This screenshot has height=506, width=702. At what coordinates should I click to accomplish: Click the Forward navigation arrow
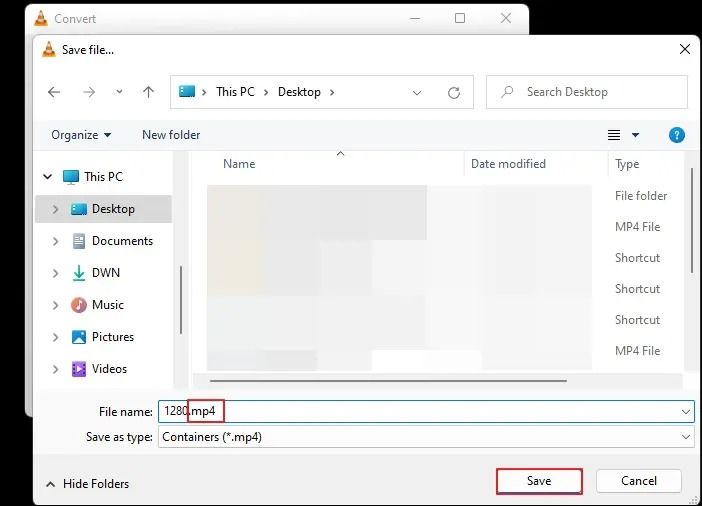click(89, 92)
